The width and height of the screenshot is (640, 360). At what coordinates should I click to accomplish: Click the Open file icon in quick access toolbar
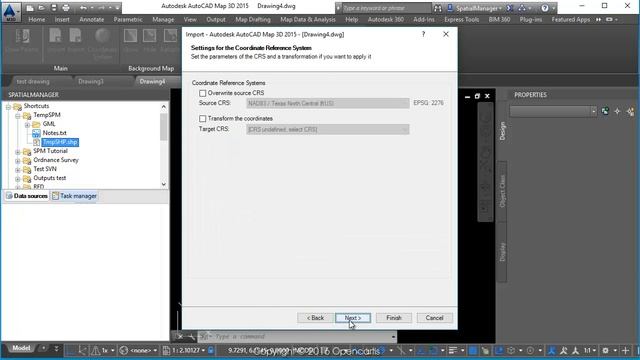pyautogui.click(x=42, y=8)
